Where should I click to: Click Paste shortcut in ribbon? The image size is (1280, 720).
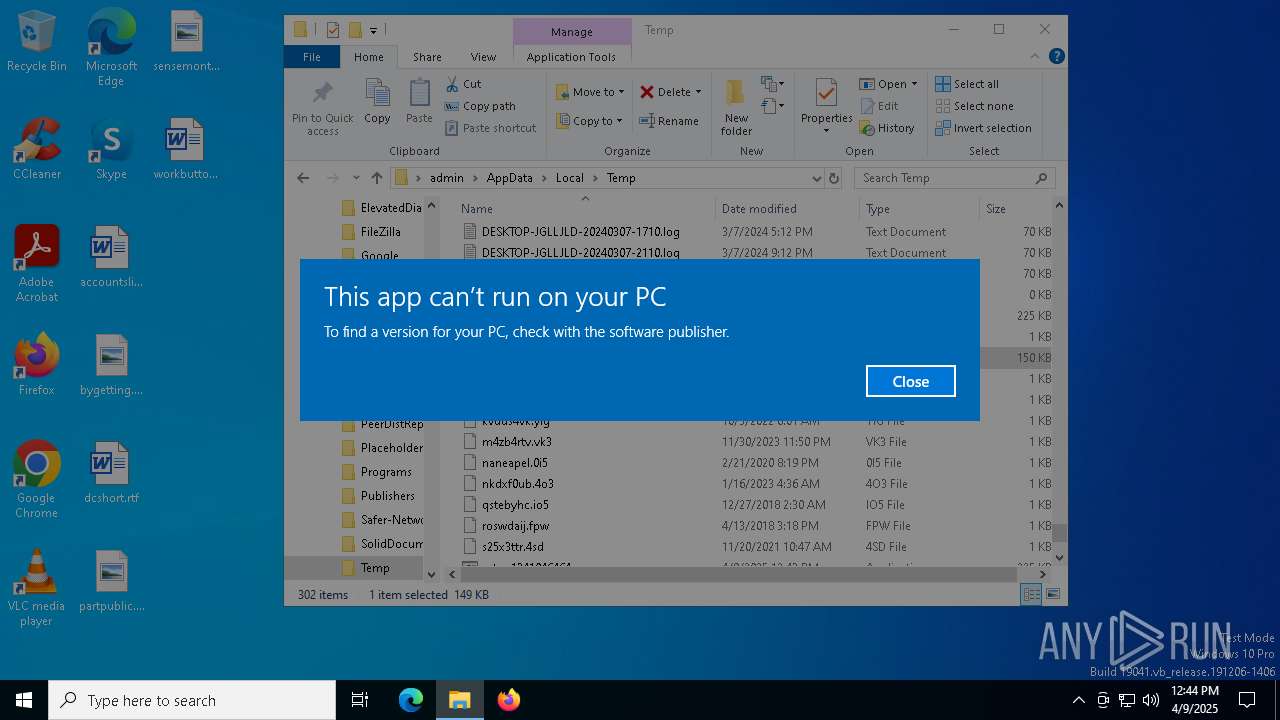click(x=491, y=128)
